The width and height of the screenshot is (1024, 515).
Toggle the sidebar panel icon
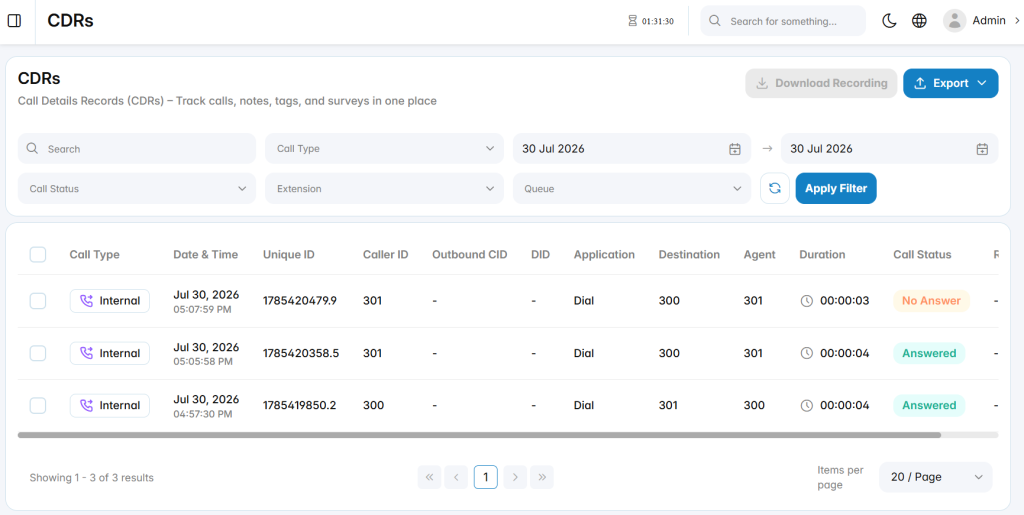14,21
